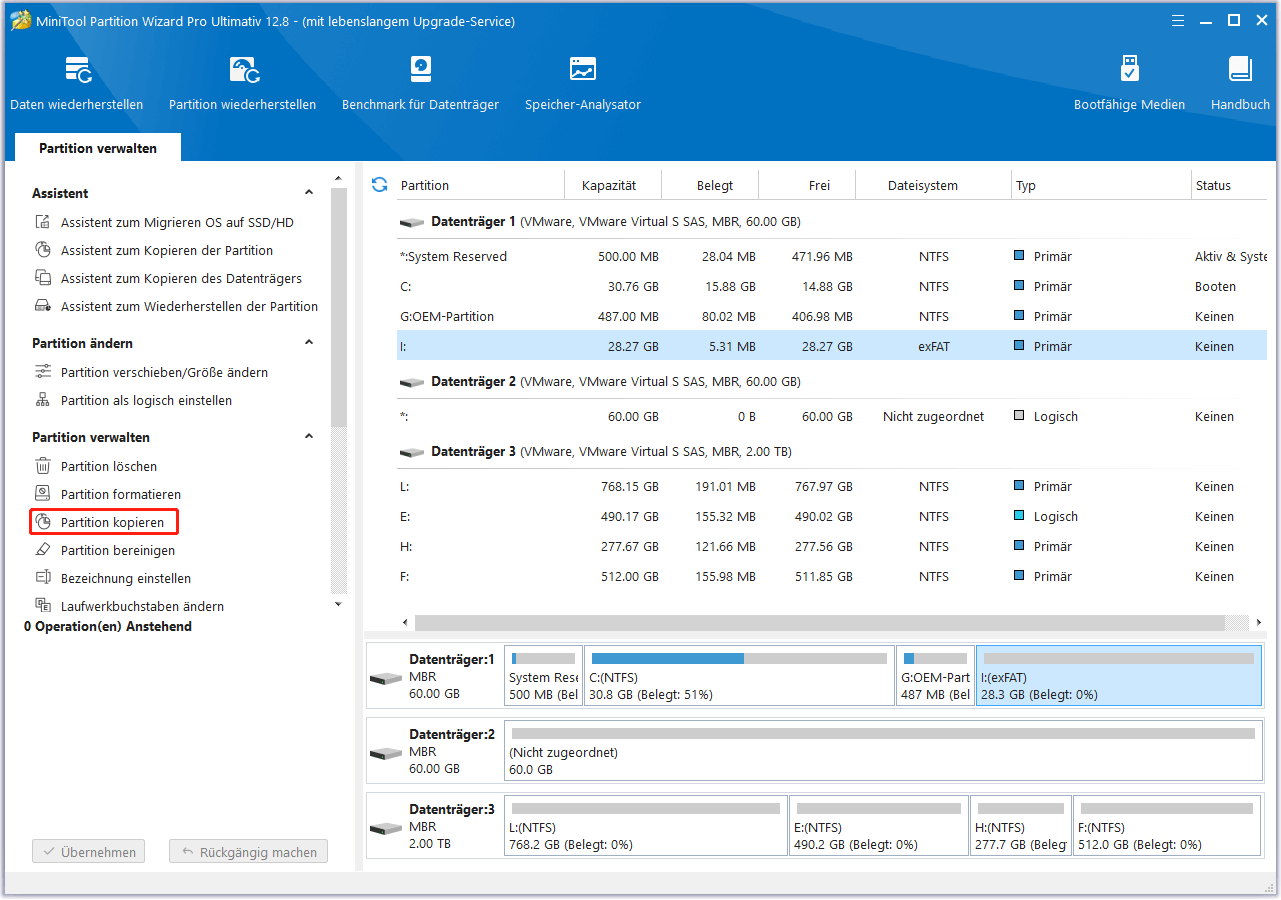Sort by Belegt column header
Image resolution: width=1281 pixels, height=900 pixels.
[715, 185]
